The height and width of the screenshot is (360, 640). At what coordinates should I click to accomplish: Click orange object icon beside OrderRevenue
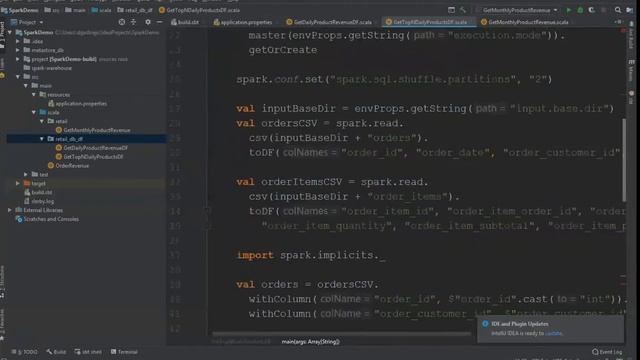click(x=51, y=166)
